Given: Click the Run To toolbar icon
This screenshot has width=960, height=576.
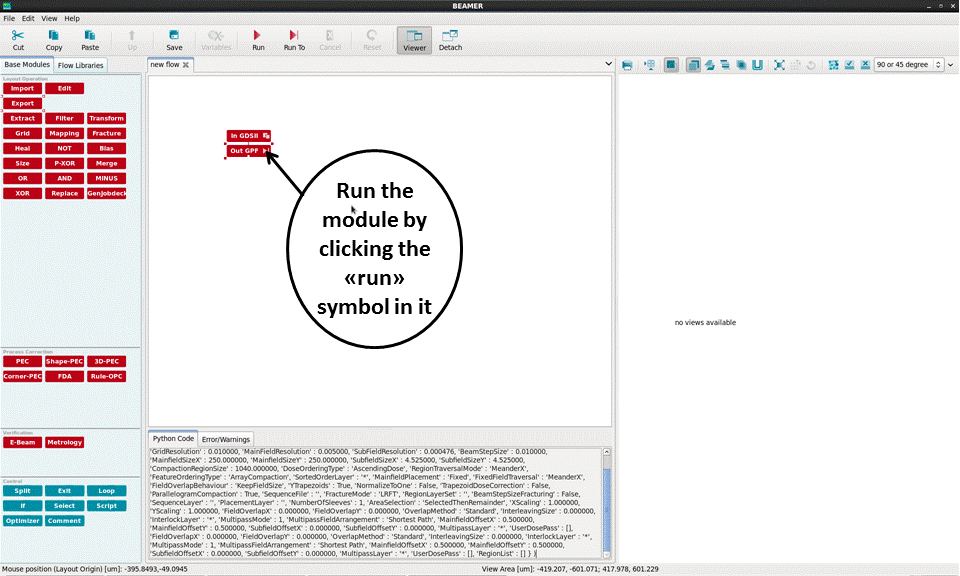Looking at the screenshot, I should 294,39.
